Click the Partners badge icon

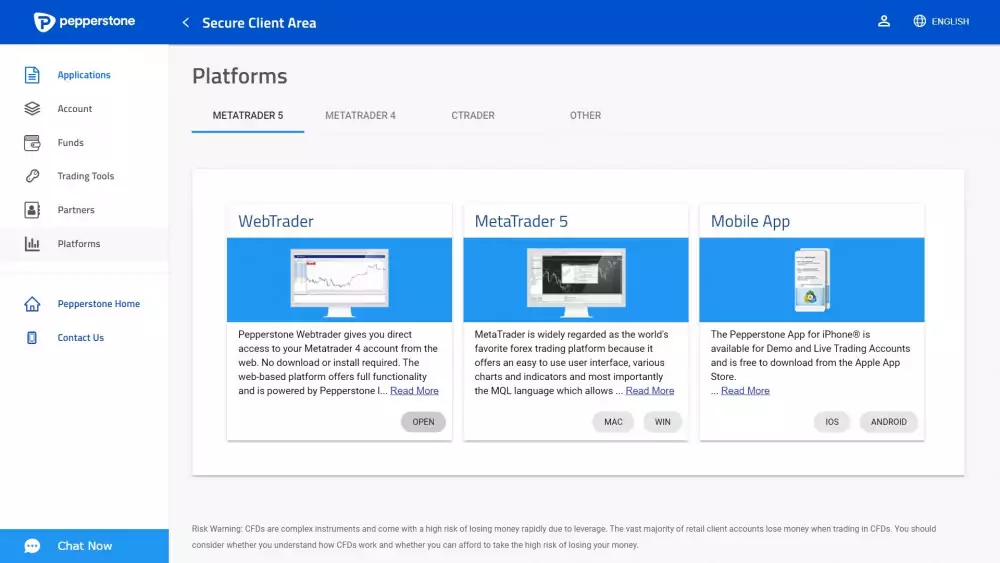pyautogui.click(x=32, y=210)
